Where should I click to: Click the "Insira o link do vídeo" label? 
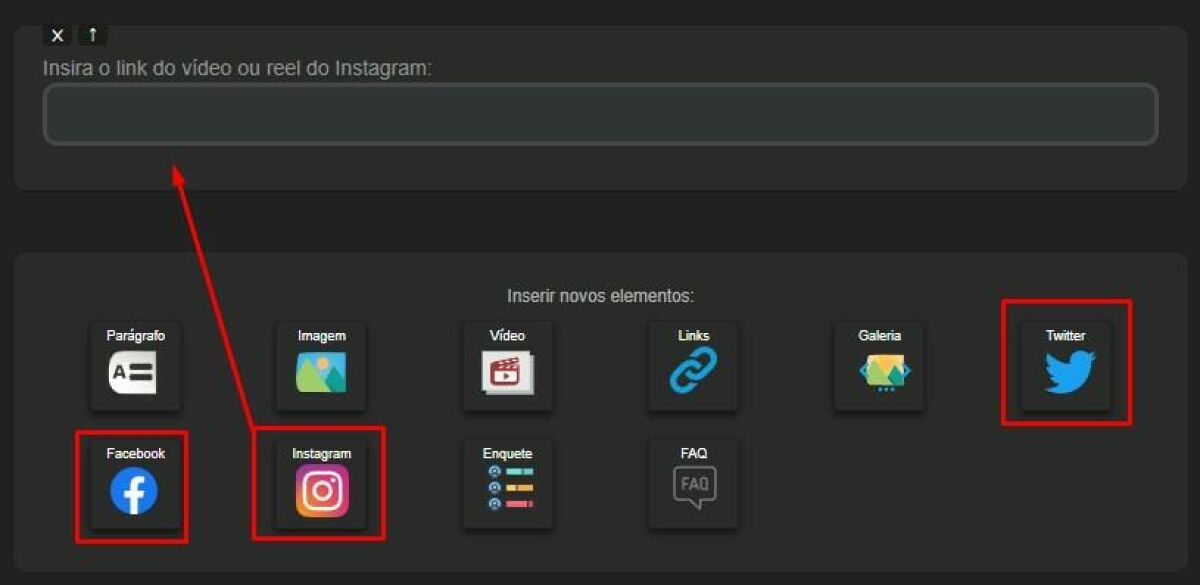(237, 68)
